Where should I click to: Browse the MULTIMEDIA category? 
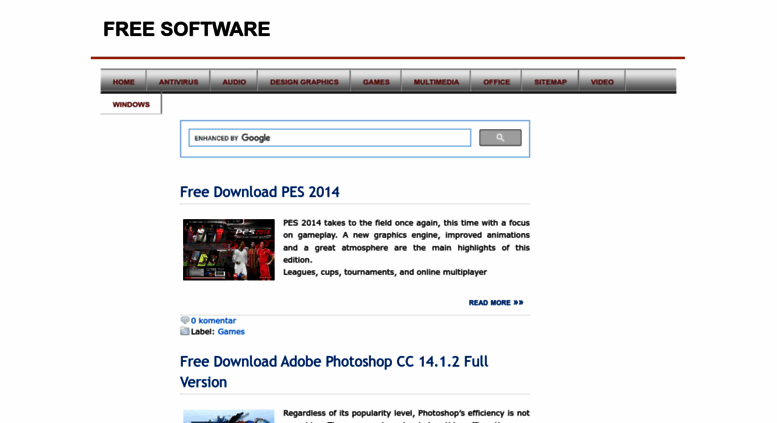click(x=436, y=81)
